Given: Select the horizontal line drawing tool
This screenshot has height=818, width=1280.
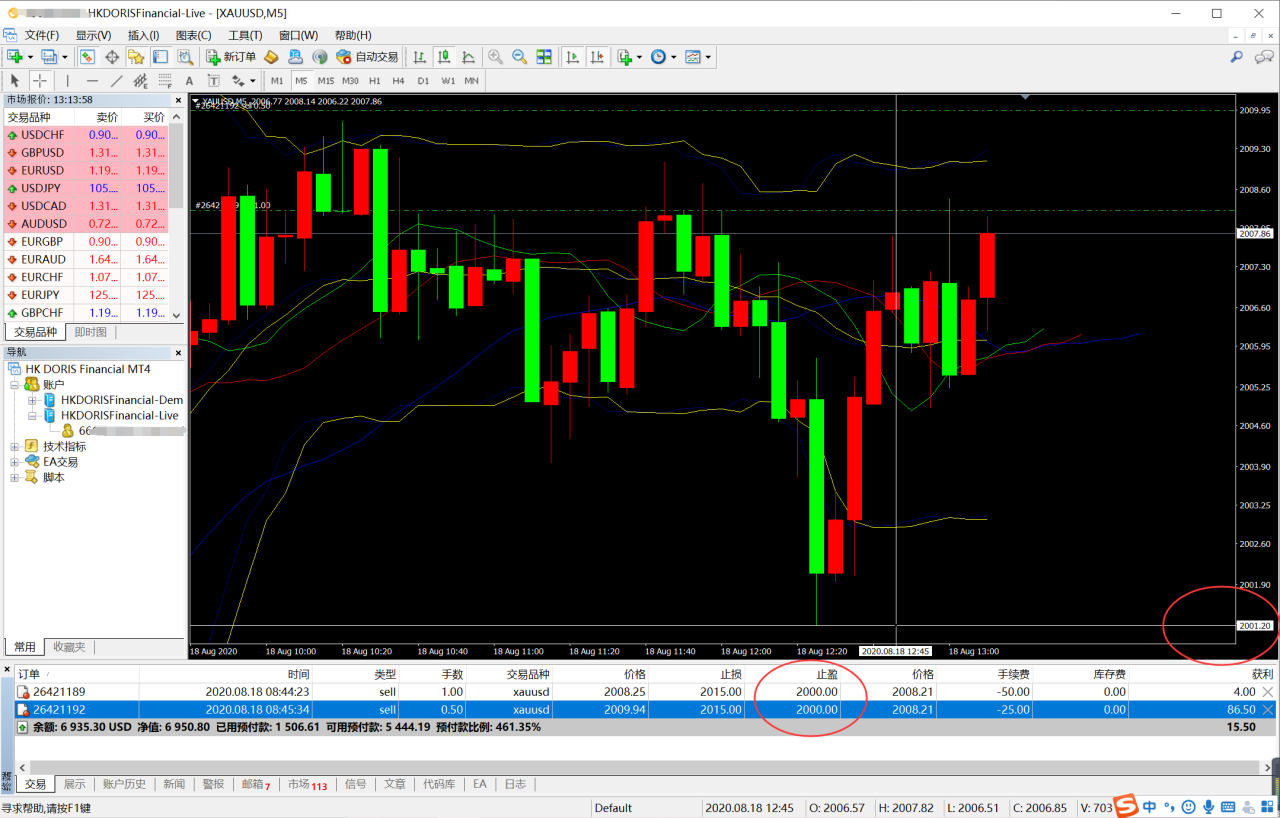Looking at the screenshot, I should point(92,80).
